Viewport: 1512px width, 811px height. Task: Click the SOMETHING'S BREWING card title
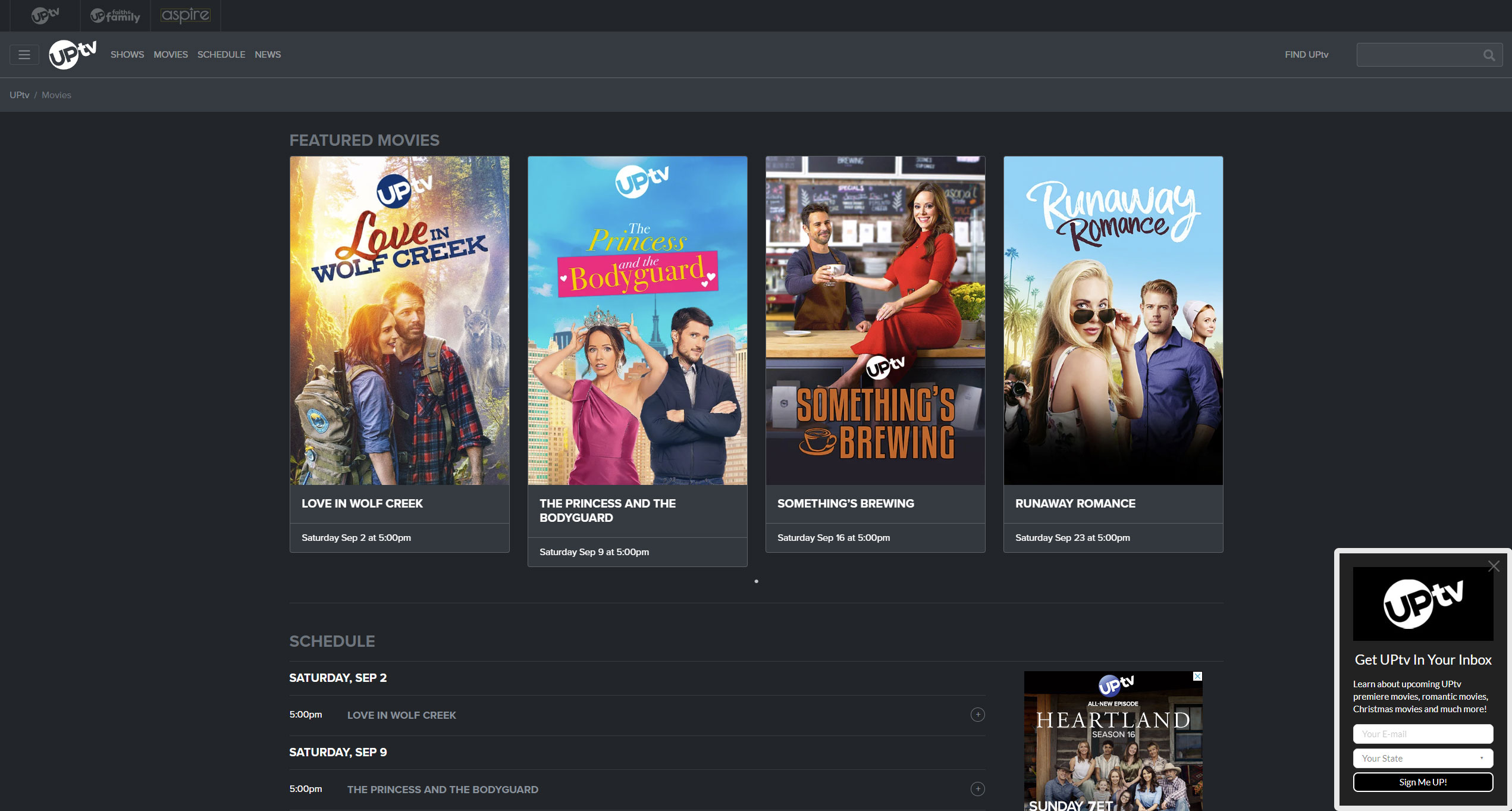[x=846, y=503]
